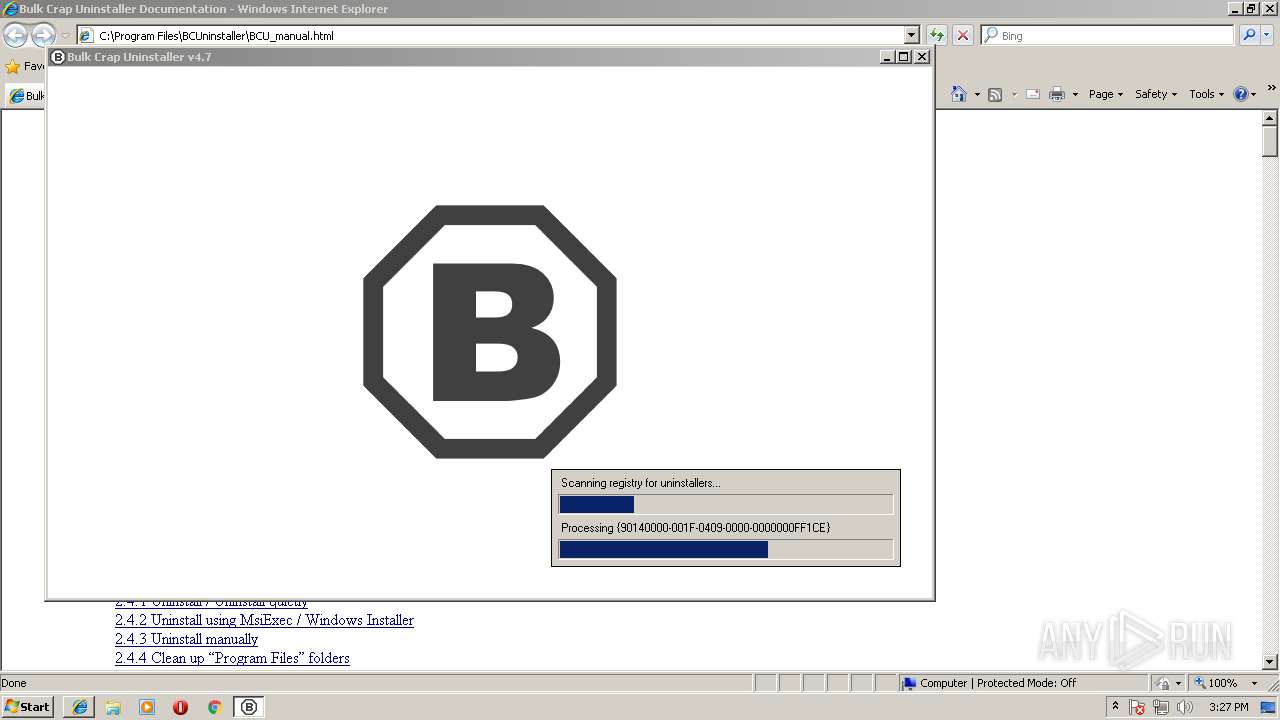
Task: Minimize the Bulk Crap Uninstaller v4.7 window
Action: pyautogui.click(x=887, y=57)
